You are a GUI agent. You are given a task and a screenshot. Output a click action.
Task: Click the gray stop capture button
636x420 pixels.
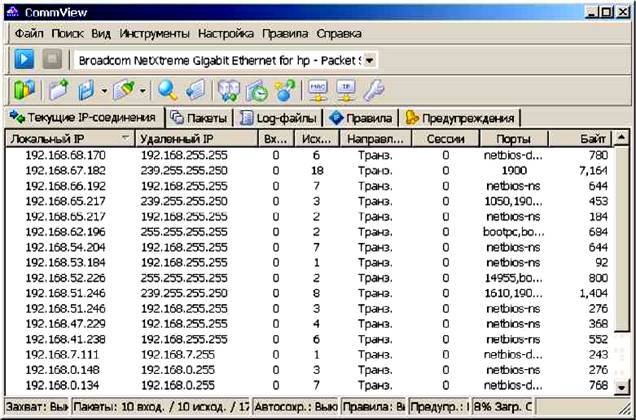click(x=52, y=60)
